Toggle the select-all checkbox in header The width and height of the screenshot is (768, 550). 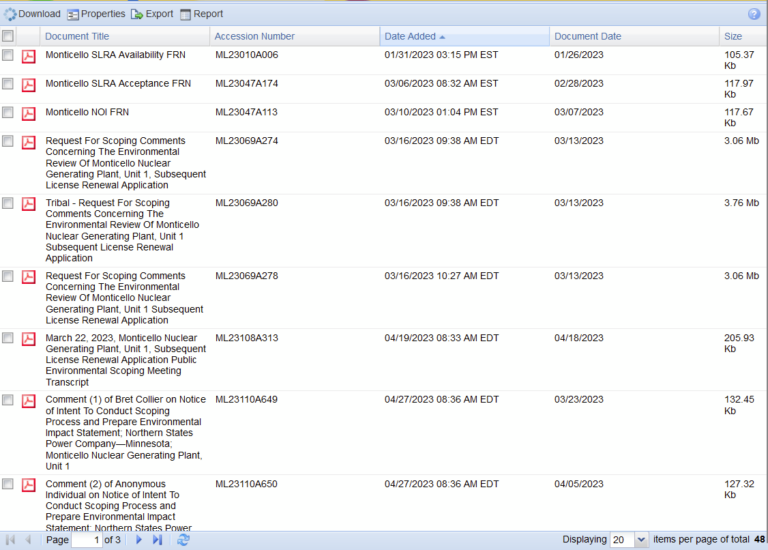8,36
